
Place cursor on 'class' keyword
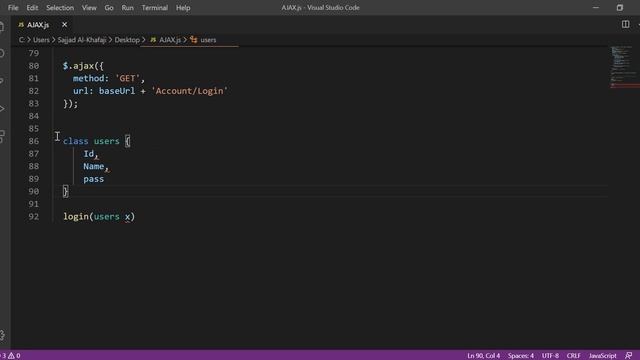[x=76, y=141]
